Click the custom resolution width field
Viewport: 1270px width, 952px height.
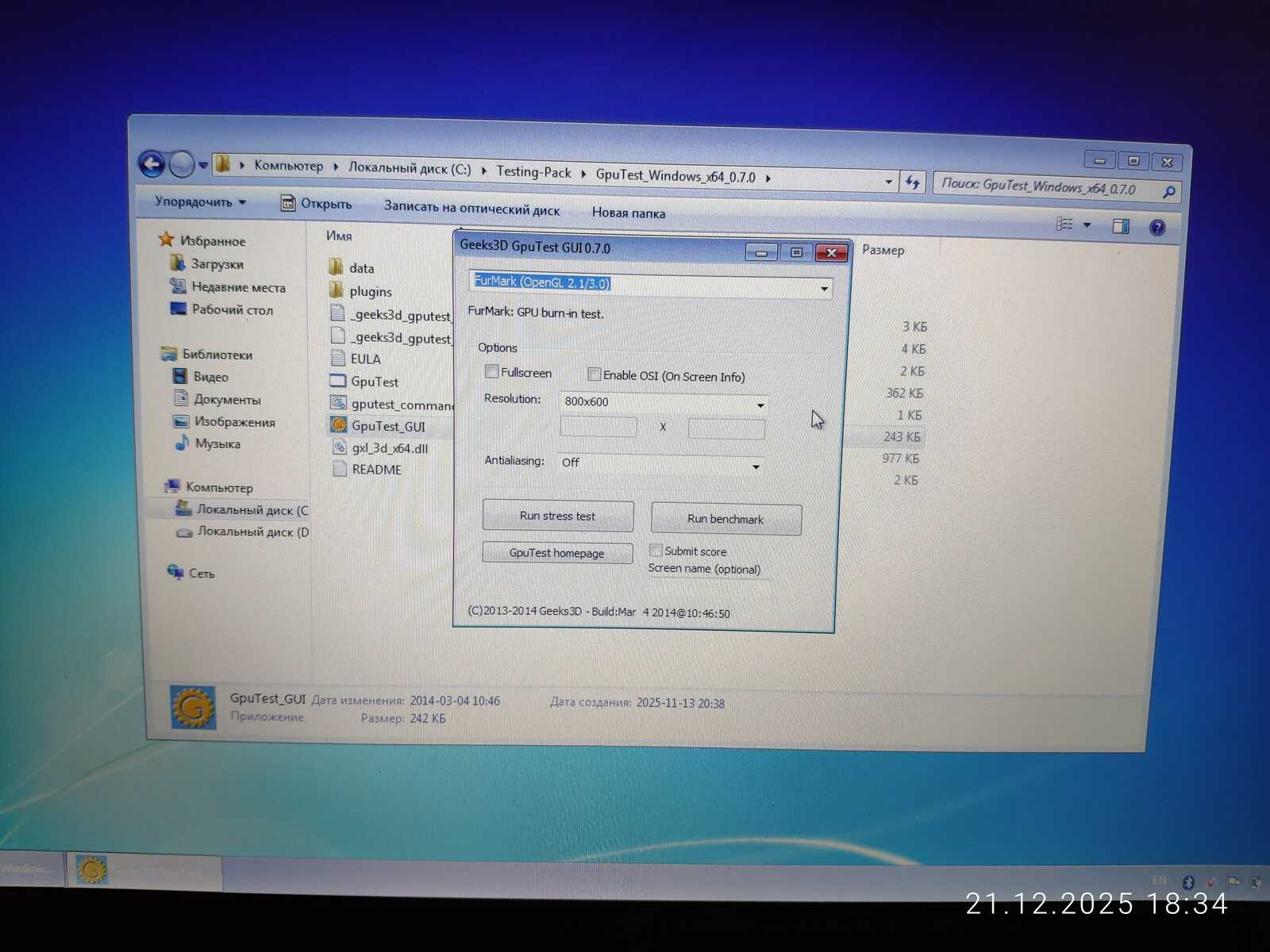point(598,427)
